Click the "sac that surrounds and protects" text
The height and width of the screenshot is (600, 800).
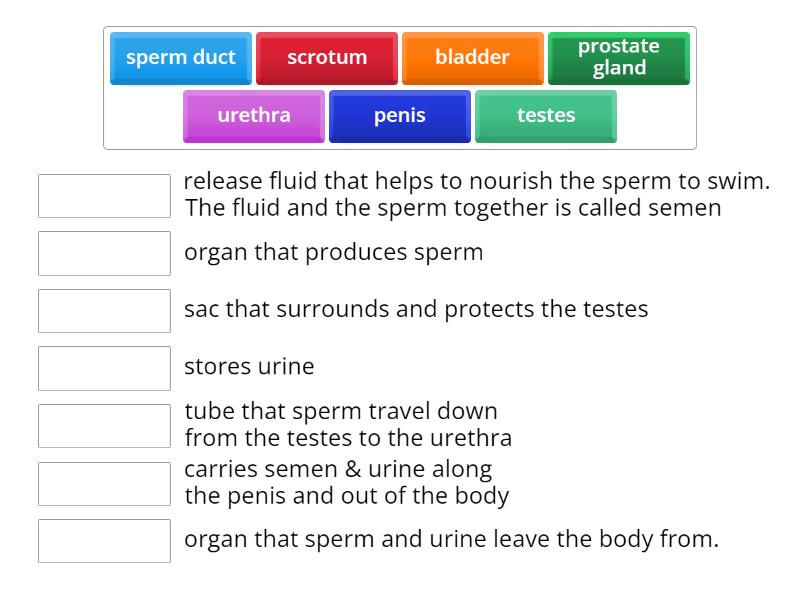click(x=416, y=309)
